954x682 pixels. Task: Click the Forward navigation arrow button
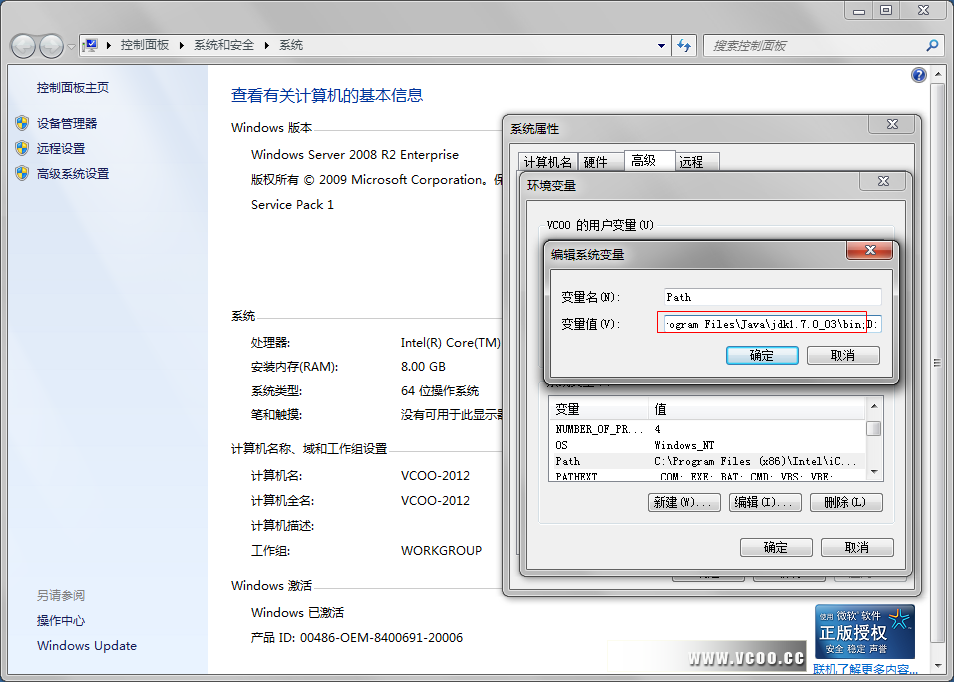51,46
